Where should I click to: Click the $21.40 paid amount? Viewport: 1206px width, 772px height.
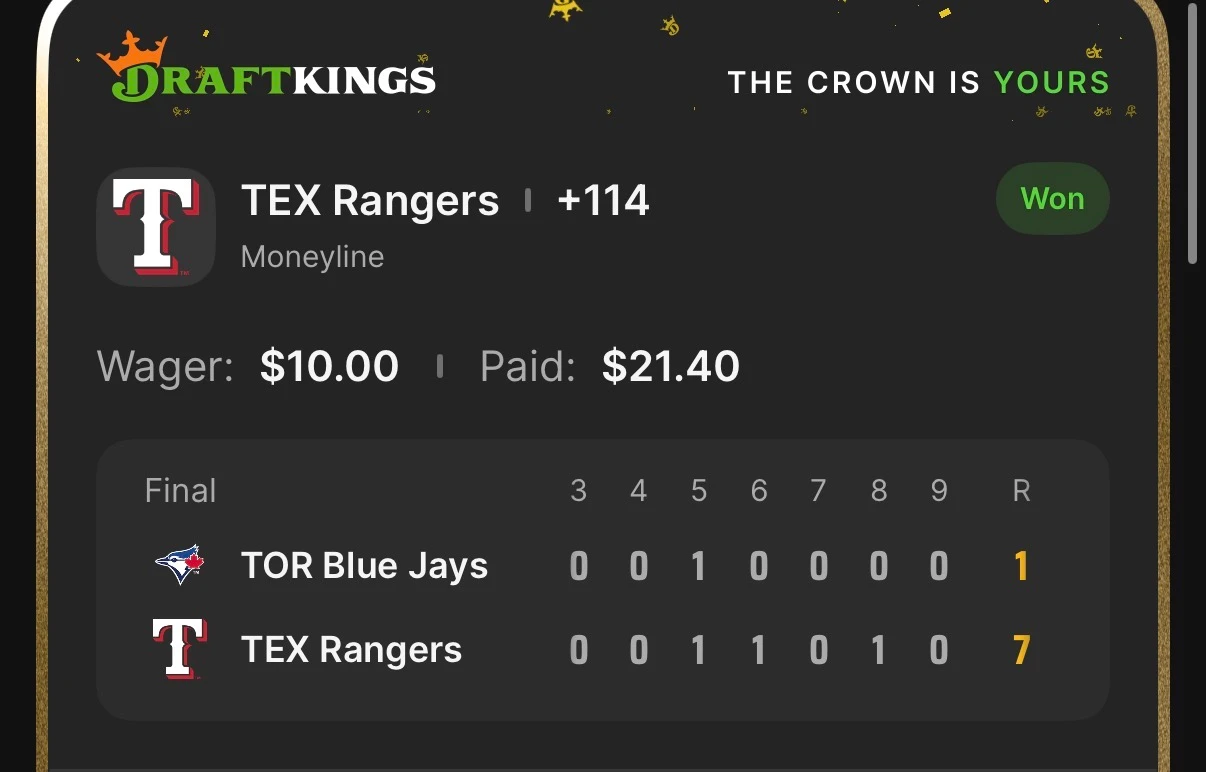[671, 367]
